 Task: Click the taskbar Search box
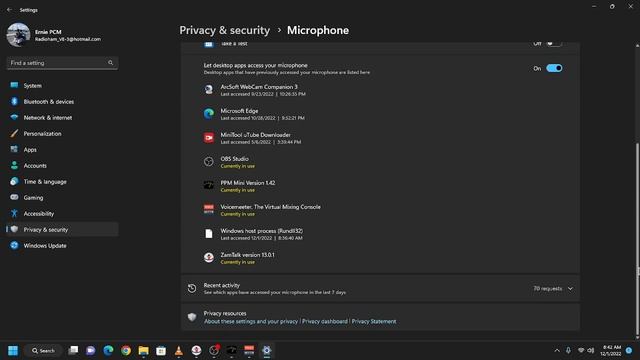tap(43, 350)
